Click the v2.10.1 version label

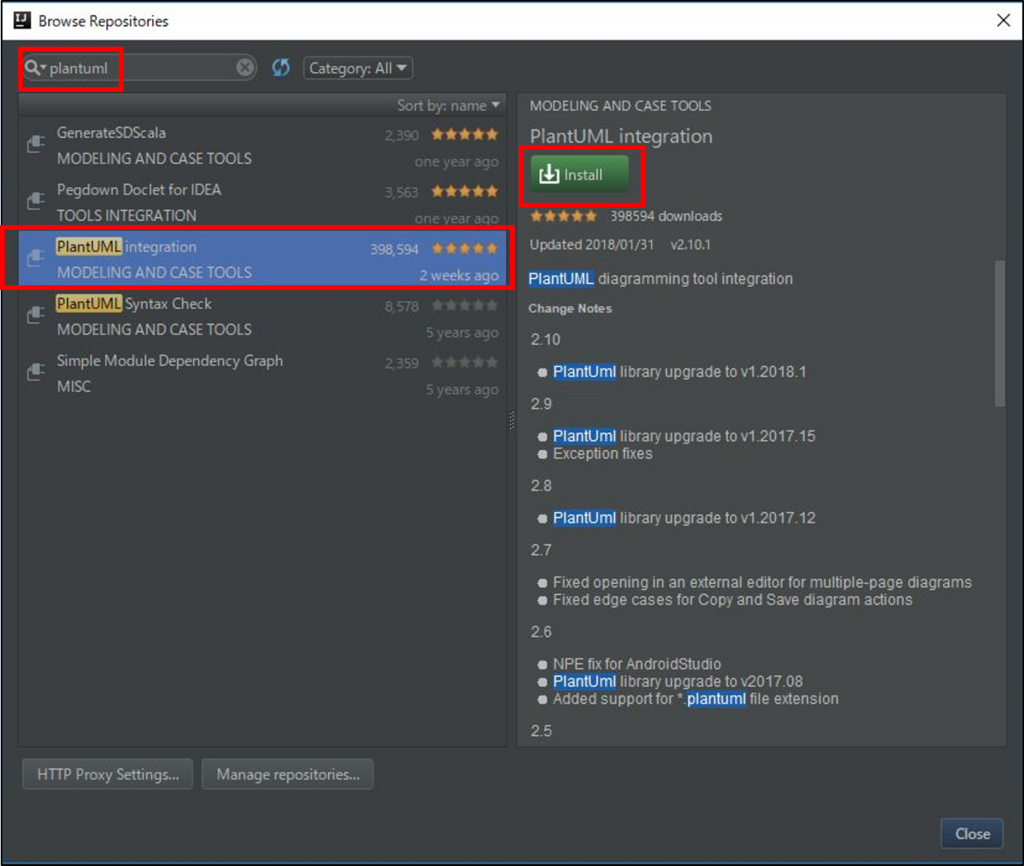[x=690, y=245]
